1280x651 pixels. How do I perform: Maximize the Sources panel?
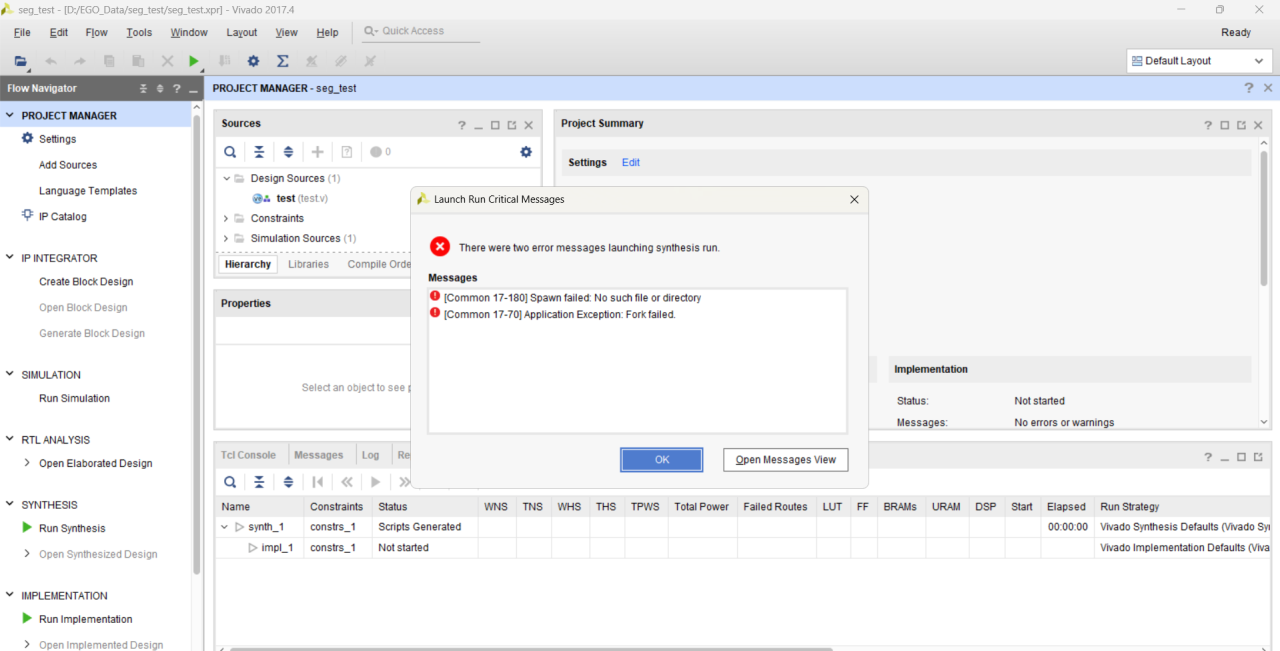[x=495, y=125]
